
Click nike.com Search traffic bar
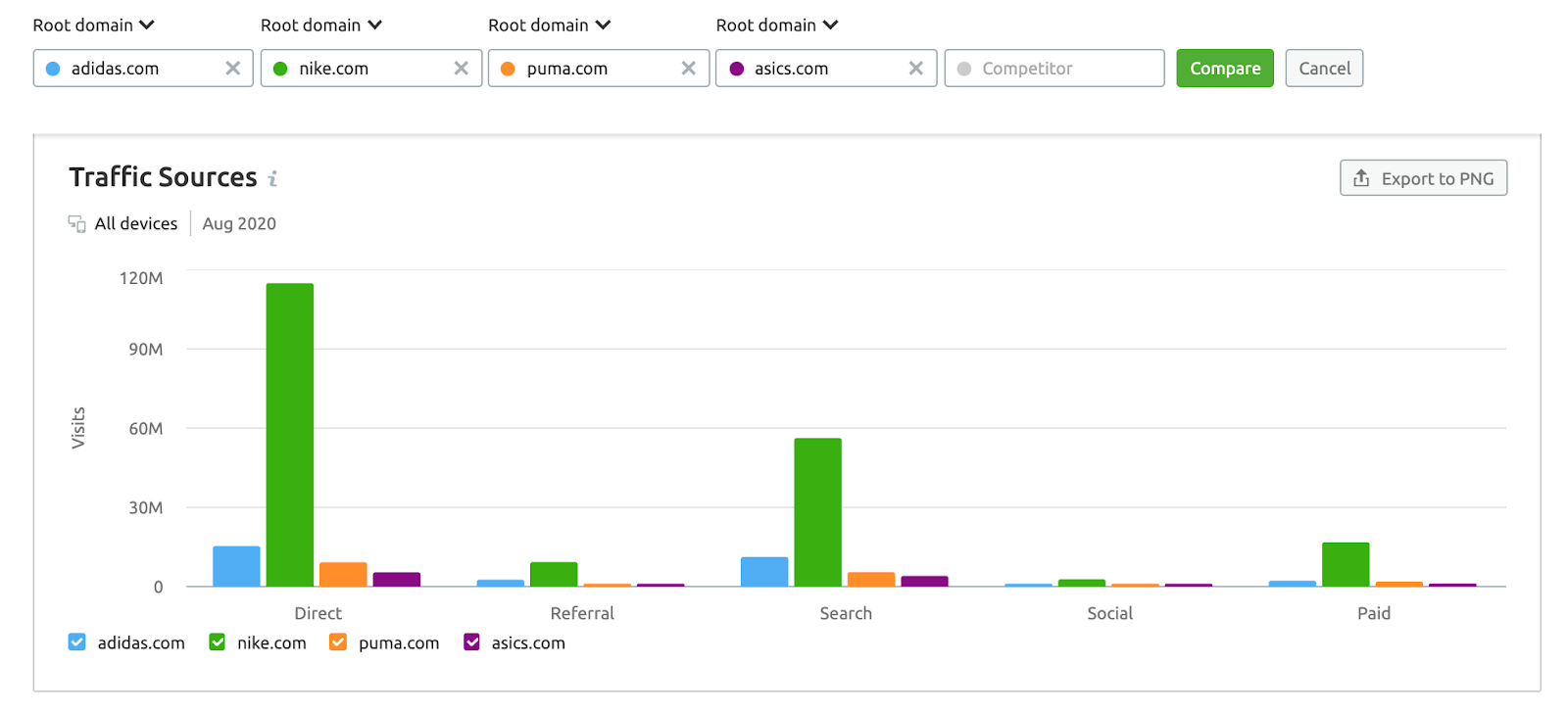[x=818, y=512]
